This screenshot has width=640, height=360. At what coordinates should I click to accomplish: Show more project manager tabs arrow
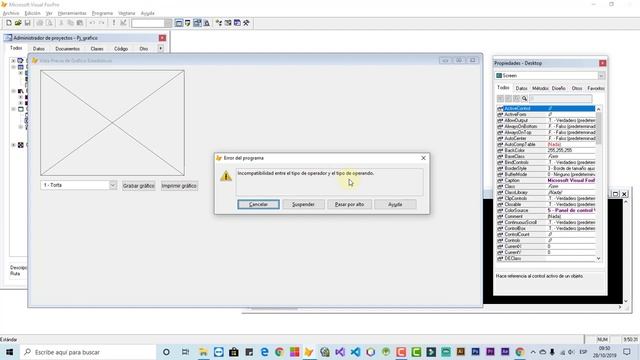pos(160,49)
